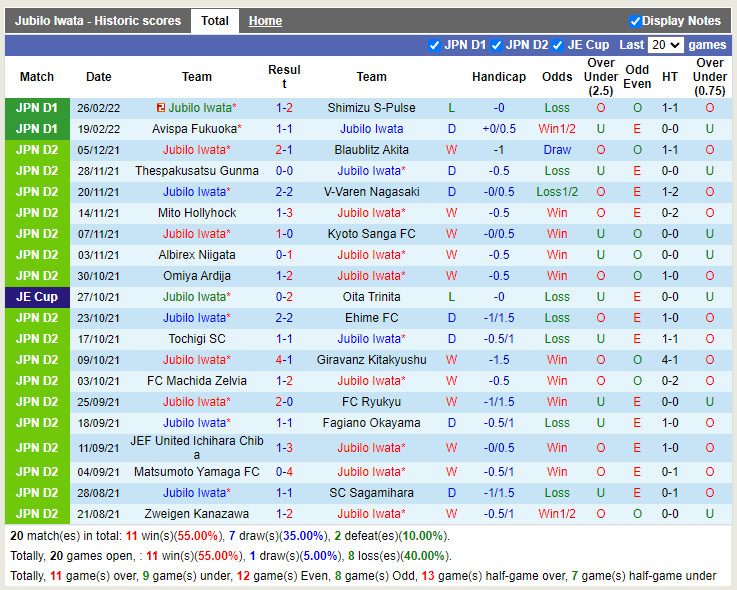The width and height of the screenshot is (737, 590).
Task: Switch to the Home tab
Action: (265, 21)
